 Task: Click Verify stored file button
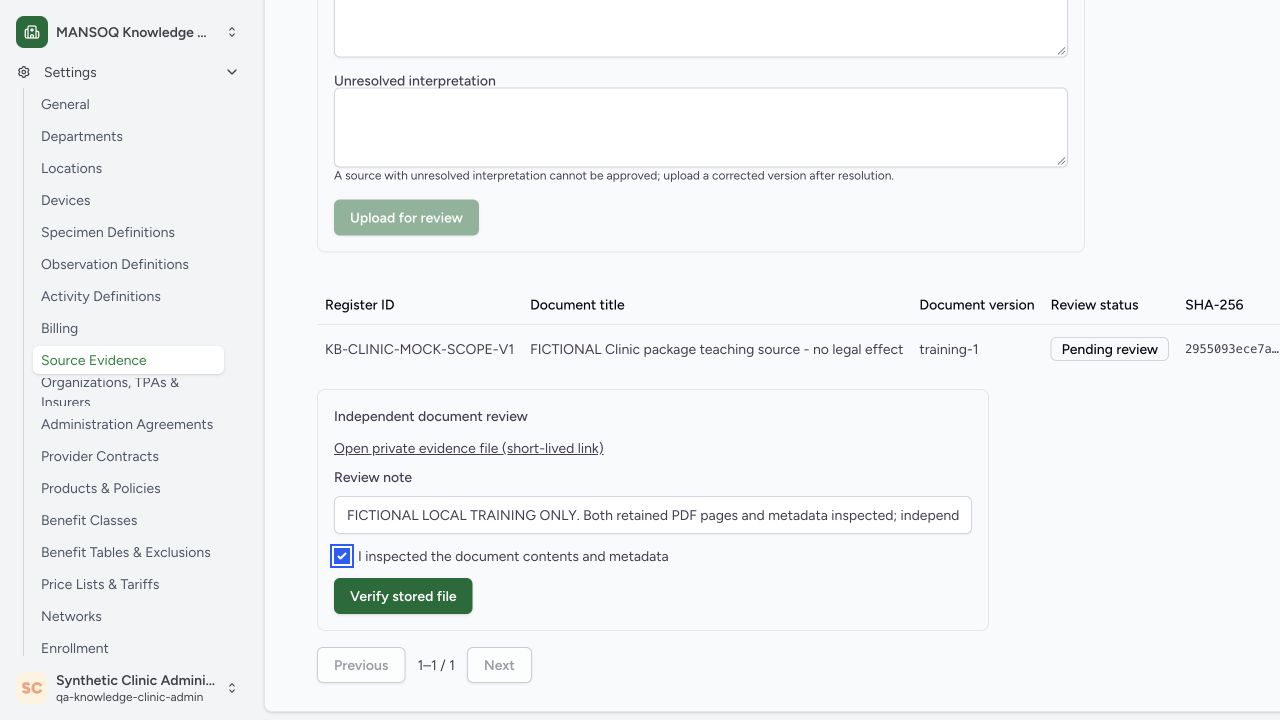pyautogui.click(x=403, y=596)
